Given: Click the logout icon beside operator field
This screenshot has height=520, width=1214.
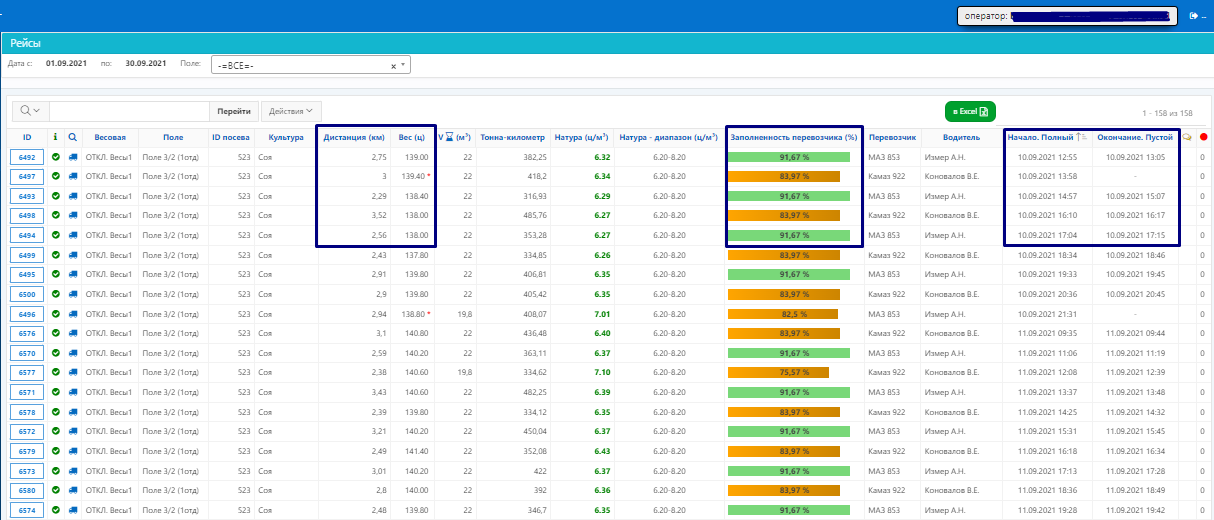Looking at the screenshot, I should coord(1195,16).
